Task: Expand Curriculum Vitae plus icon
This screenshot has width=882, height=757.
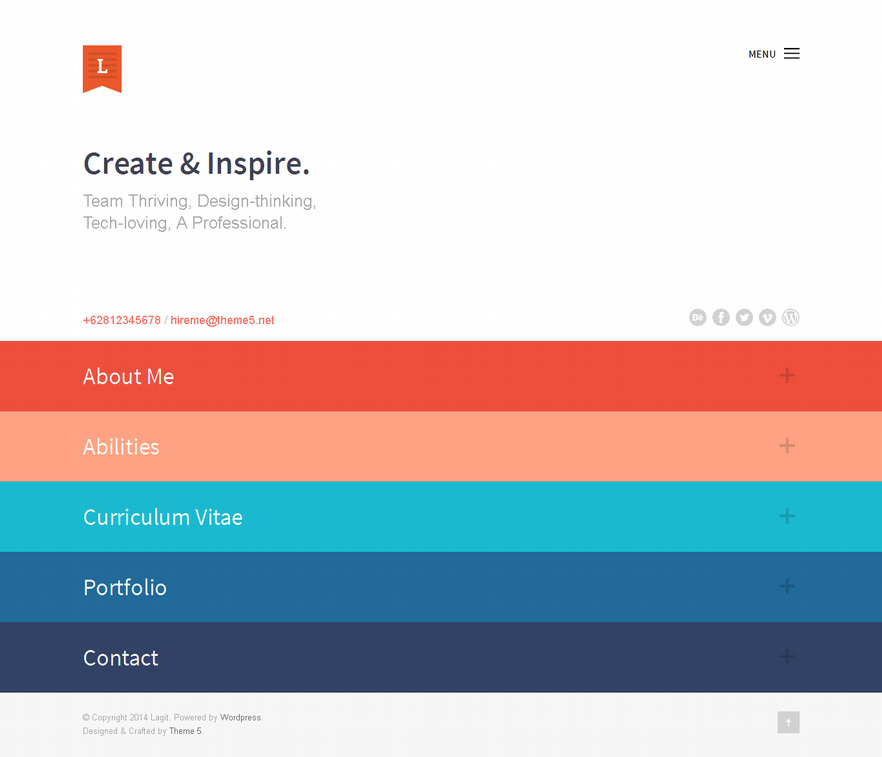Action: coord(787,516)
